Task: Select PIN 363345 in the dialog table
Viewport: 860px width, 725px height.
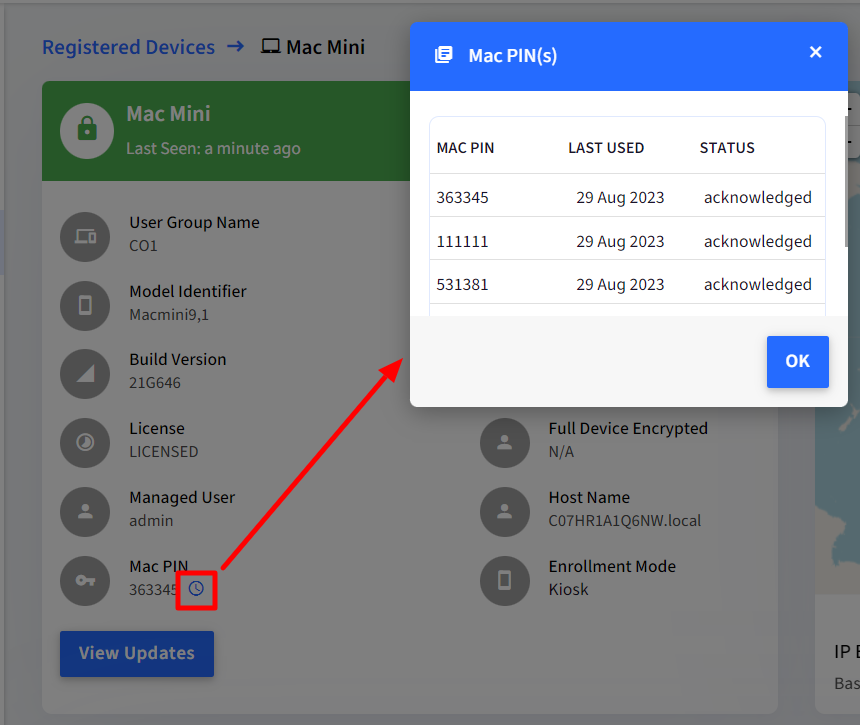Action: tap(462, 197)
